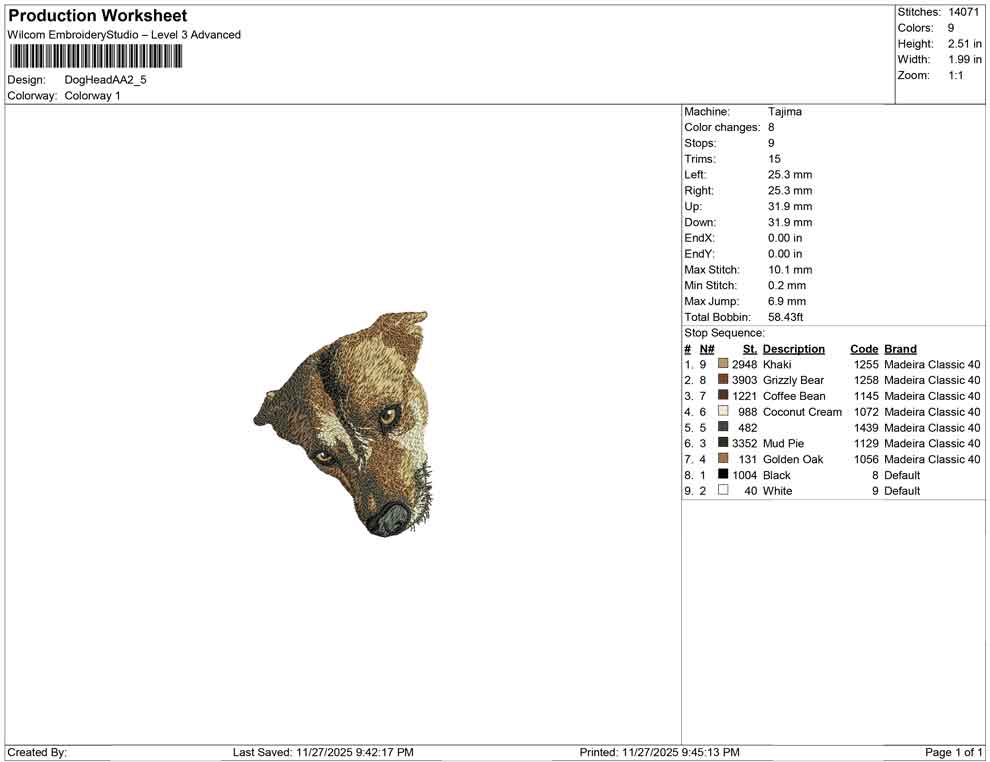Click the Brand column header
The height and width of the screenshot is (762, 990).
(x=900, y=348)
